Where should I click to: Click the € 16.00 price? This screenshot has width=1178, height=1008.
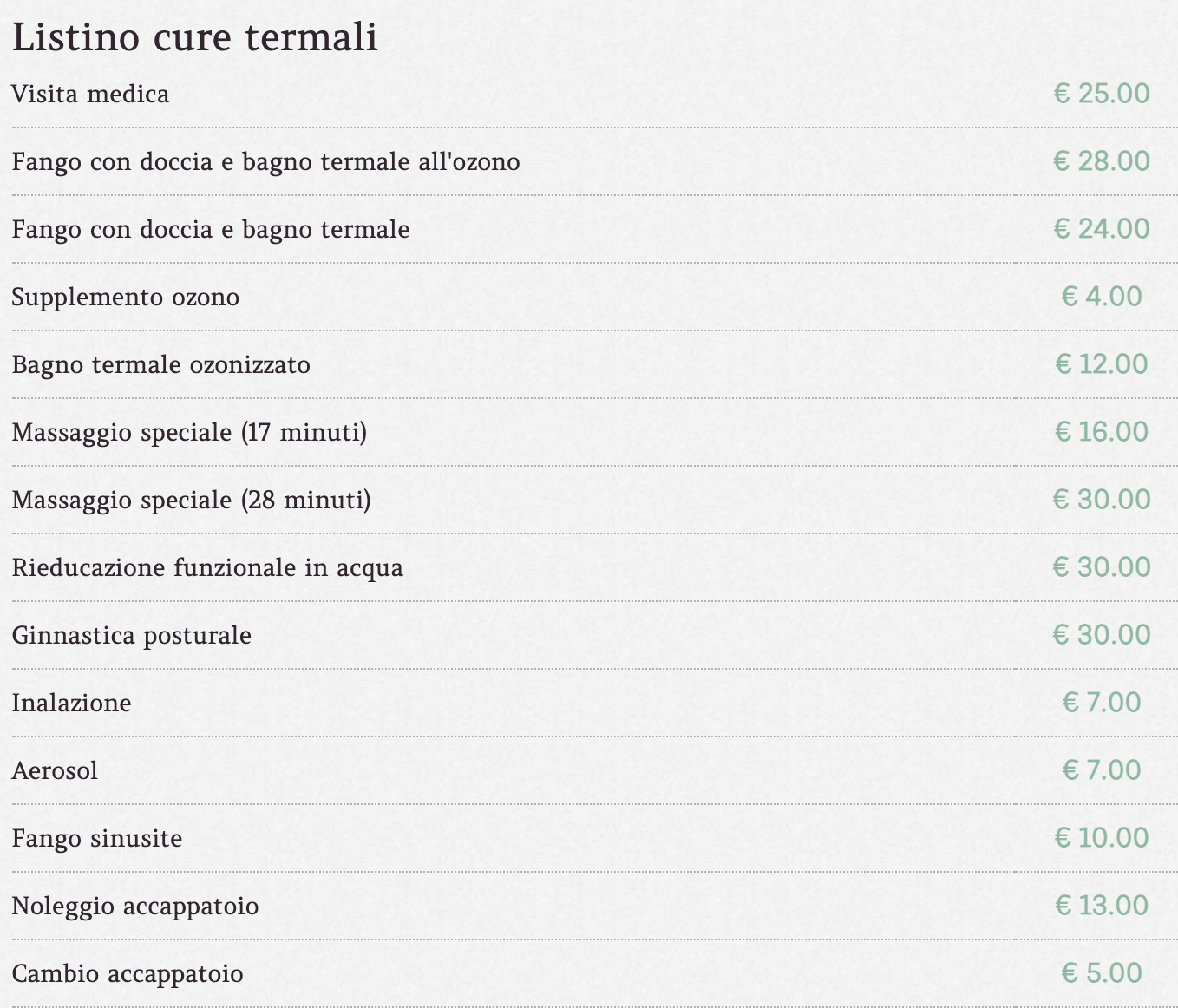tap(1102, 431)
